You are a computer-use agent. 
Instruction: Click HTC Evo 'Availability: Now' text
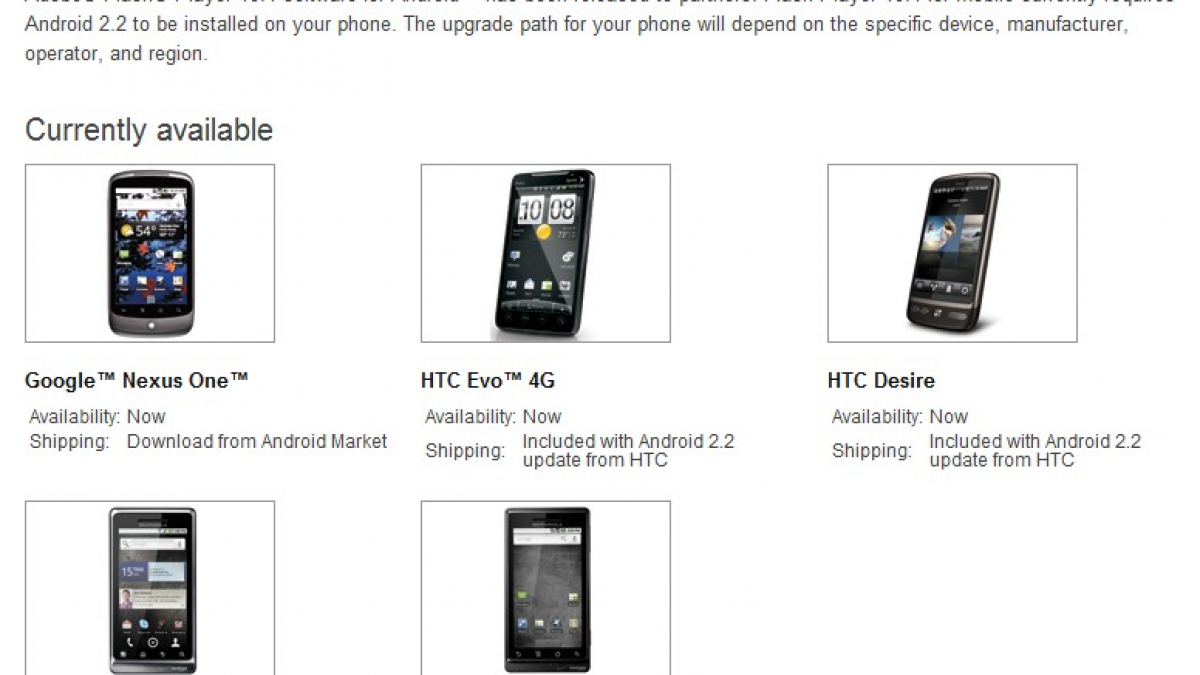493,416
